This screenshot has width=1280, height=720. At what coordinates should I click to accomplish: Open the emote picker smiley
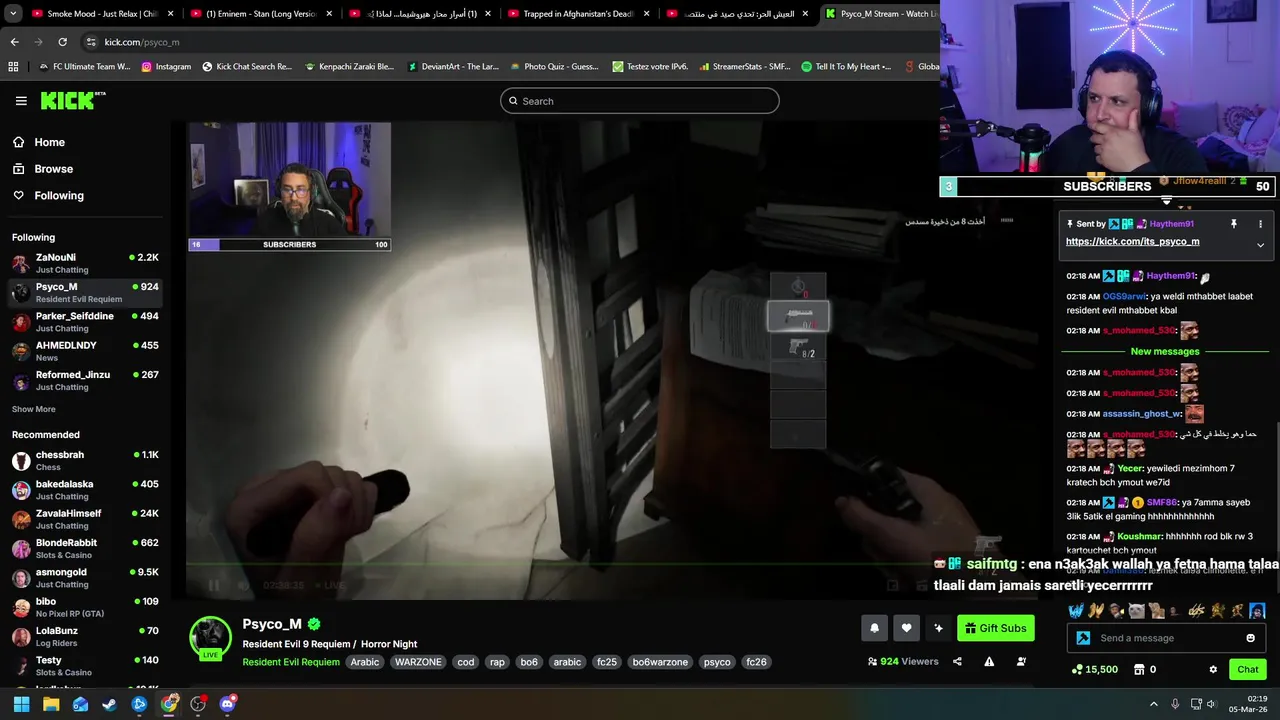tap(1250, 638)
